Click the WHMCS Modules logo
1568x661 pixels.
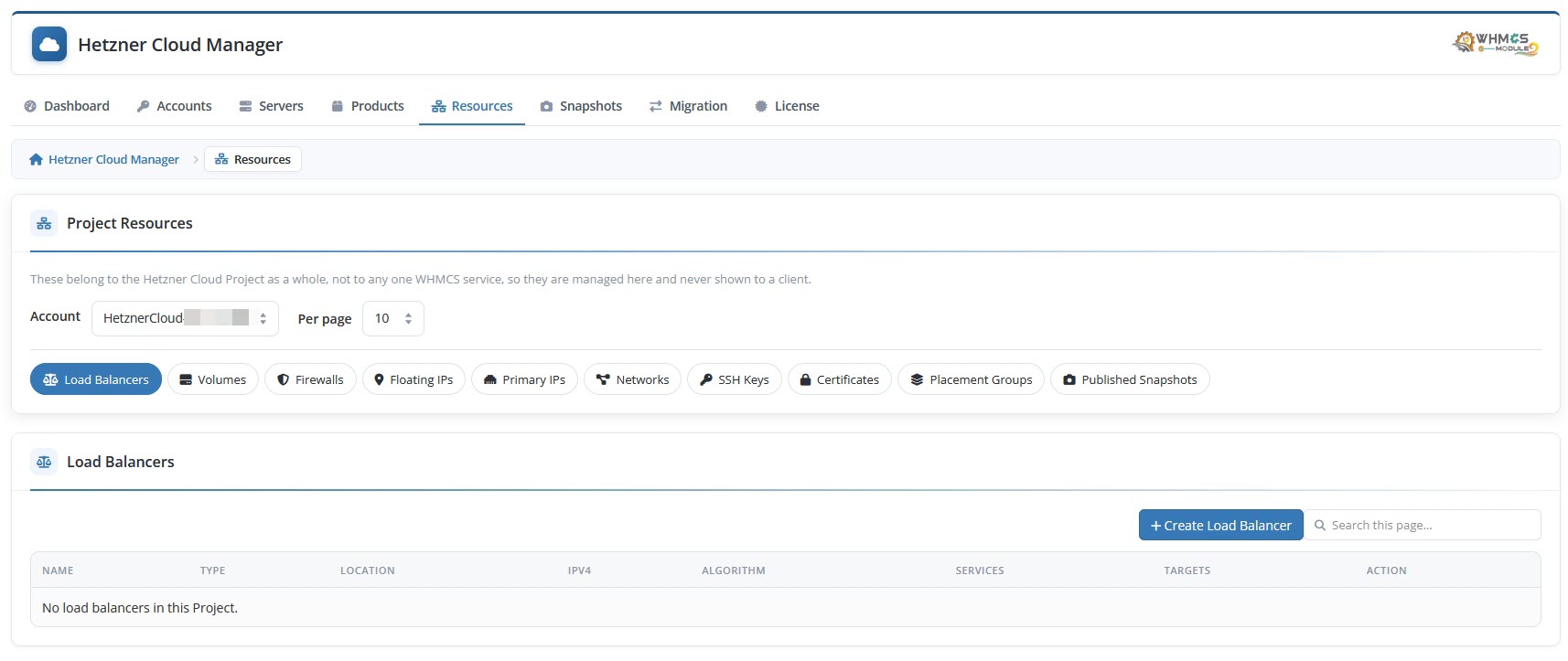[x=1496, y=43]
